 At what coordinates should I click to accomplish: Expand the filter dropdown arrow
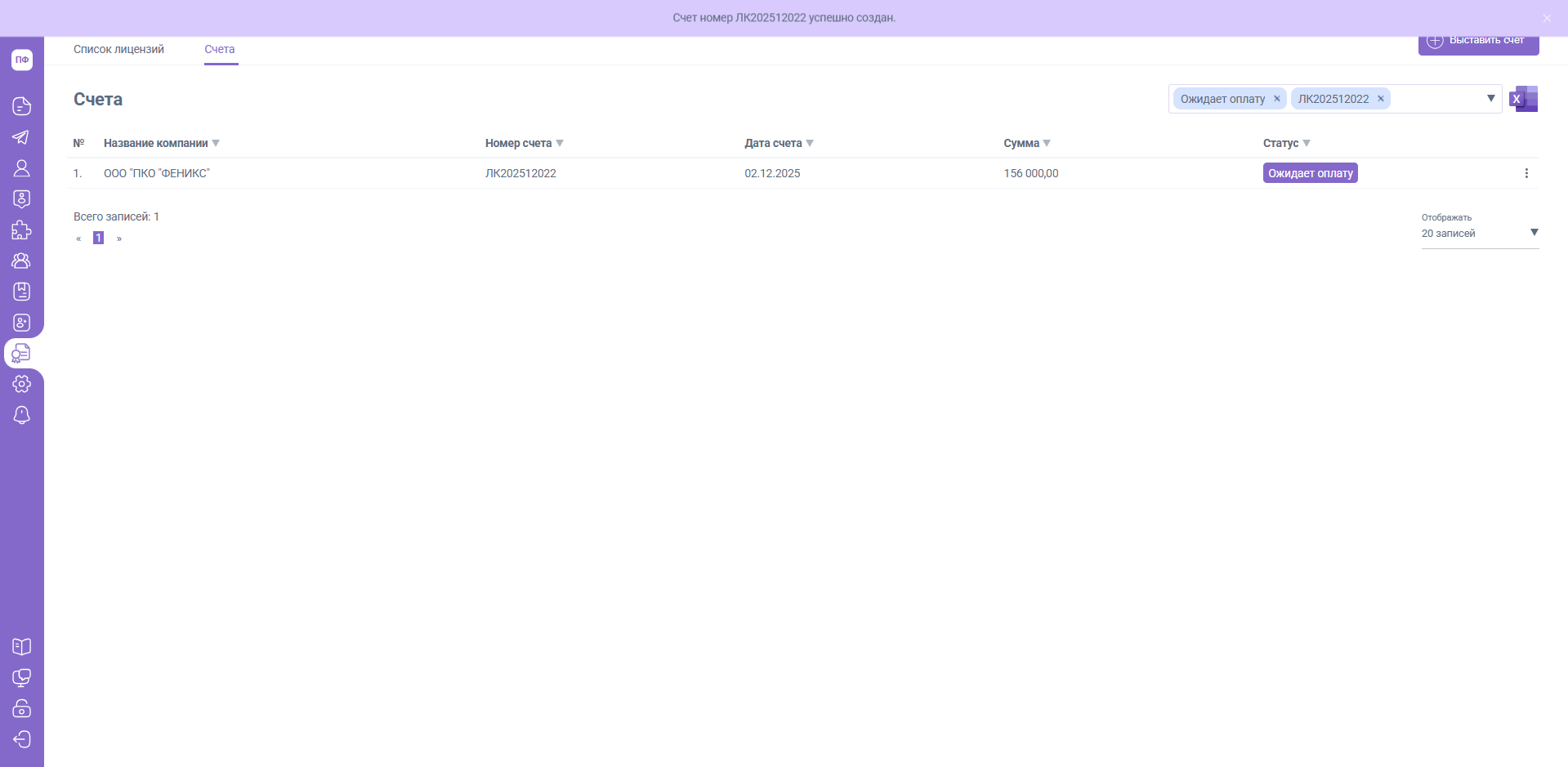click(x=1490, y=99)
